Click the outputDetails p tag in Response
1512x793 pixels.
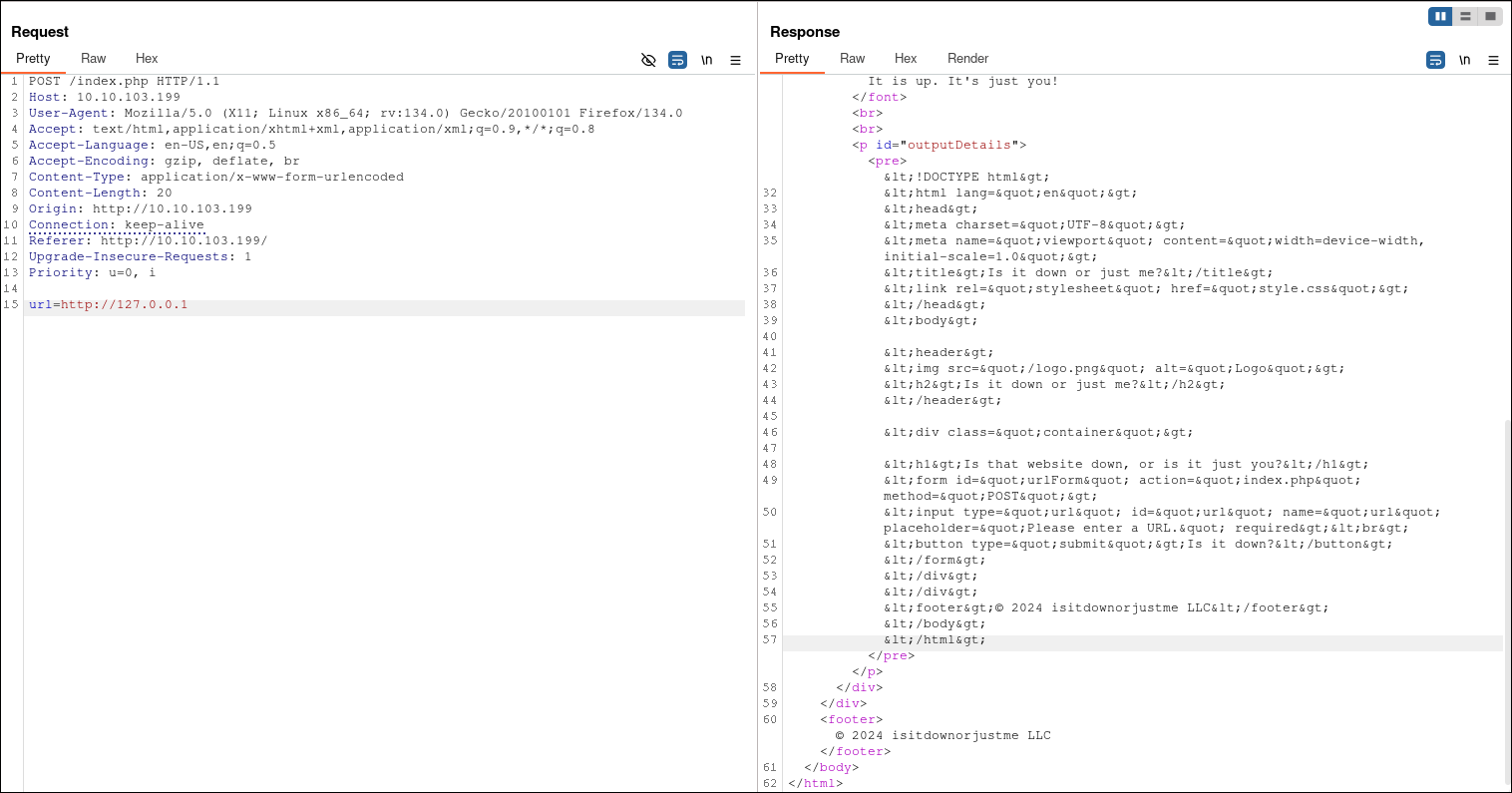pyautogui.click(x=940, y=145)
